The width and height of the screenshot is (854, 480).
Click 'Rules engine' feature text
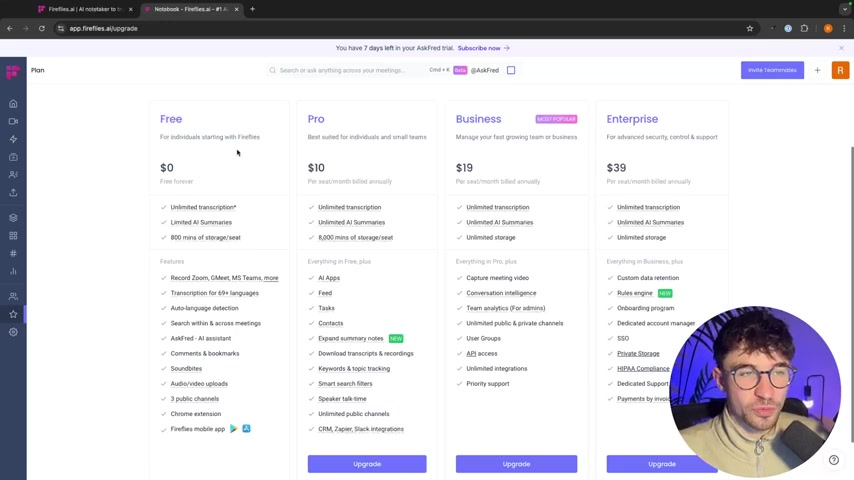click(635, 293)
